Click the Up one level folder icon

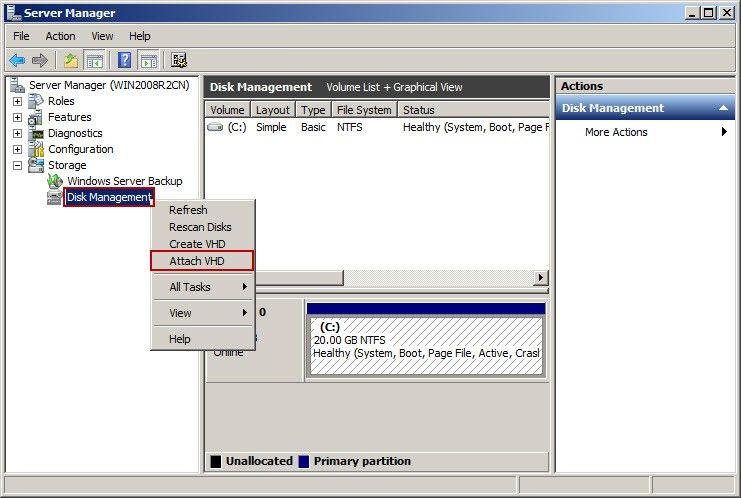pyautogui.click(x=71, y=60)
